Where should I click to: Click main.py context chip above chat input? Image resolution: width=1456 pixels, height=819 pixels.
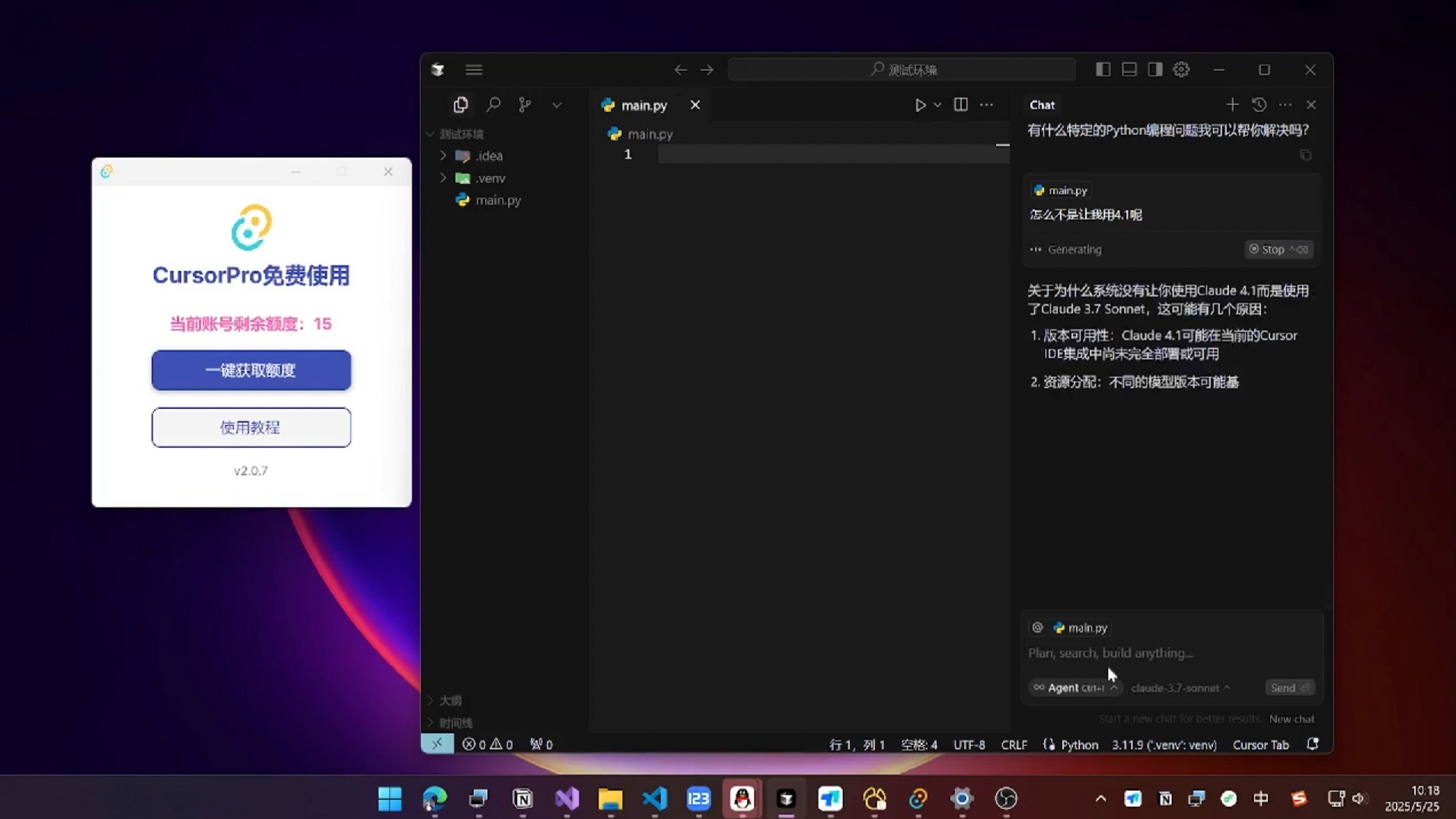[x=1080, y=628]
